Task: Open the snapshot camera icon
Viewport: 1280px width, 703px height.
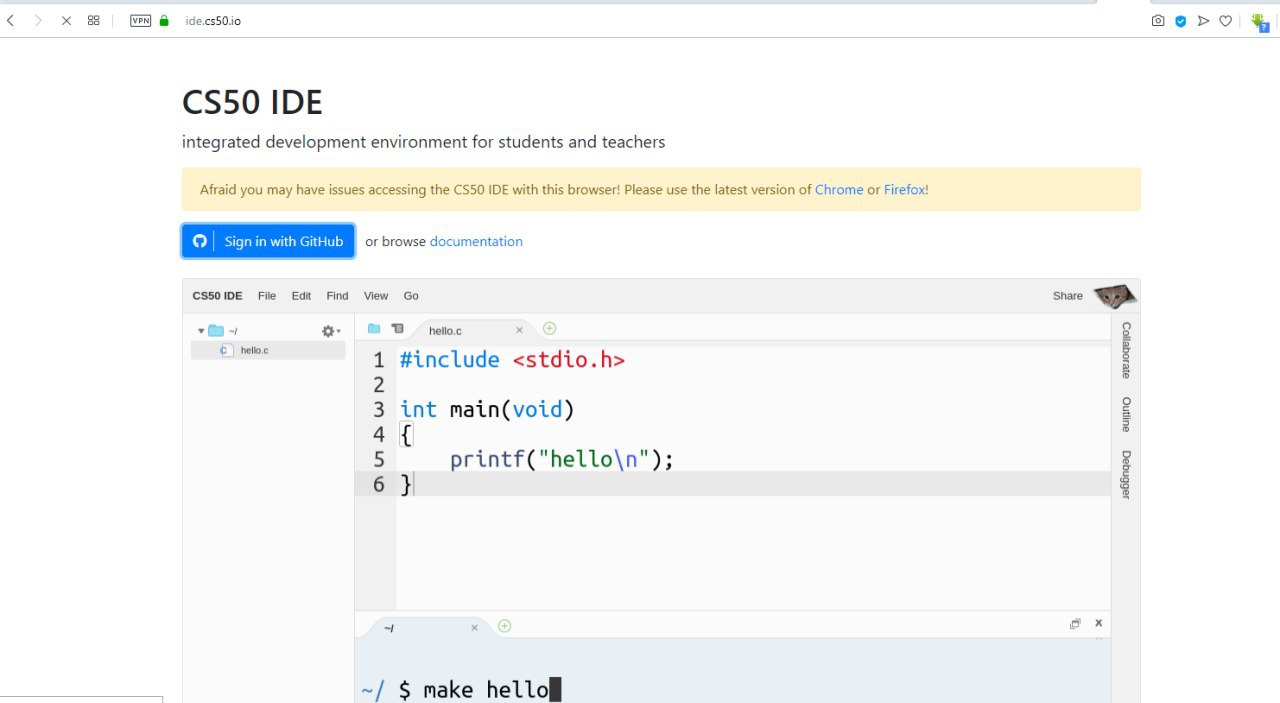Action: pyautogui.click(x=1158, y=20)
